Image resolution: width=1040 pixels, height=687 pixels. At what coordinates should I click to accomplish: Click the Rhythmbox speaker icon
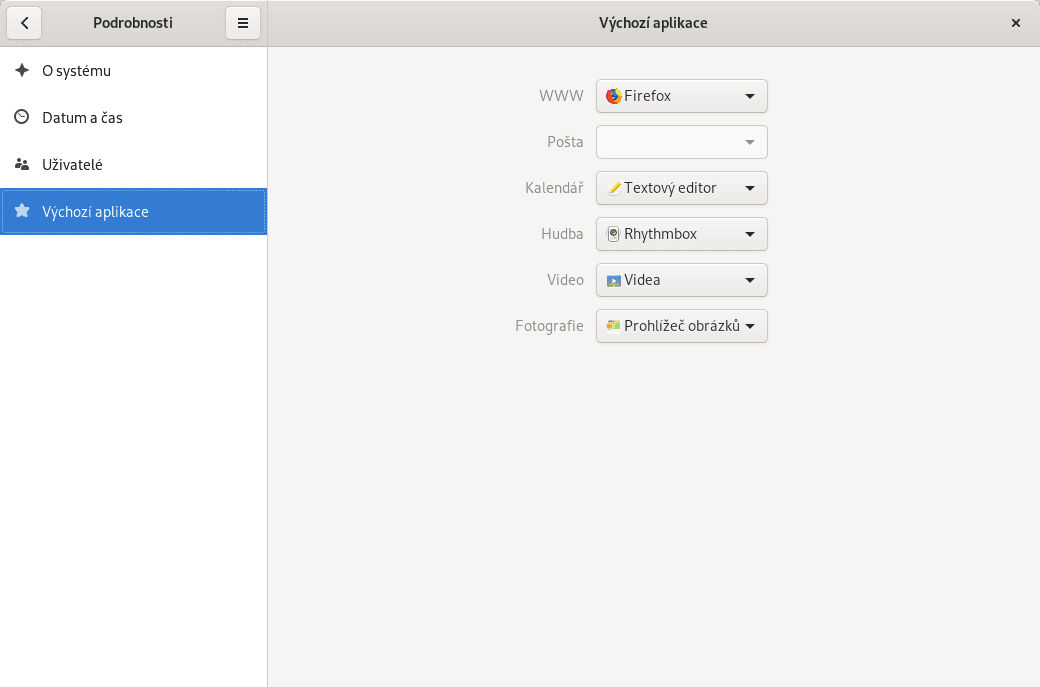point(614,234)
